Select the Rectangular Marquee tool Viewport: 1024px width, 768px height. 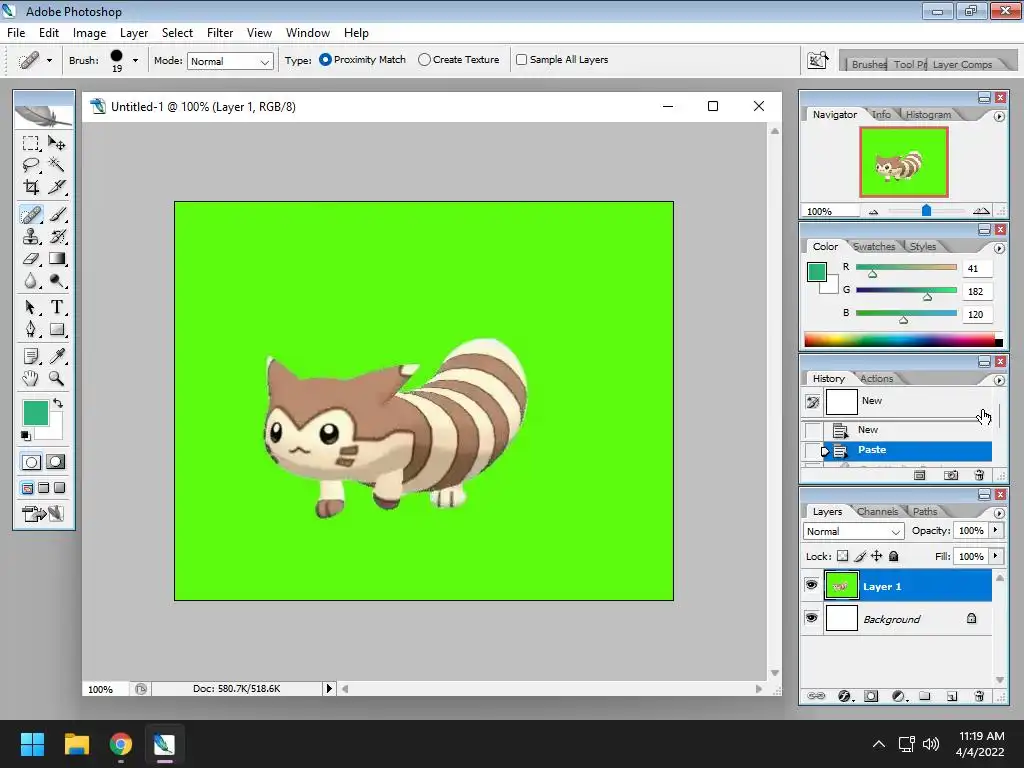(30, 143)
